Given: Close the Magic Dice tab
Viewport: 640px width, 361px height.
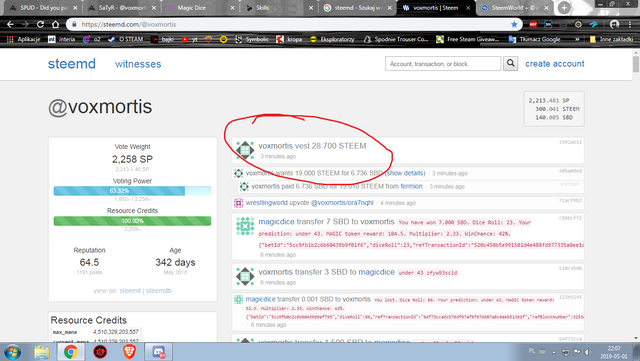Looking at the screenshot, I should tap(232, 8).
